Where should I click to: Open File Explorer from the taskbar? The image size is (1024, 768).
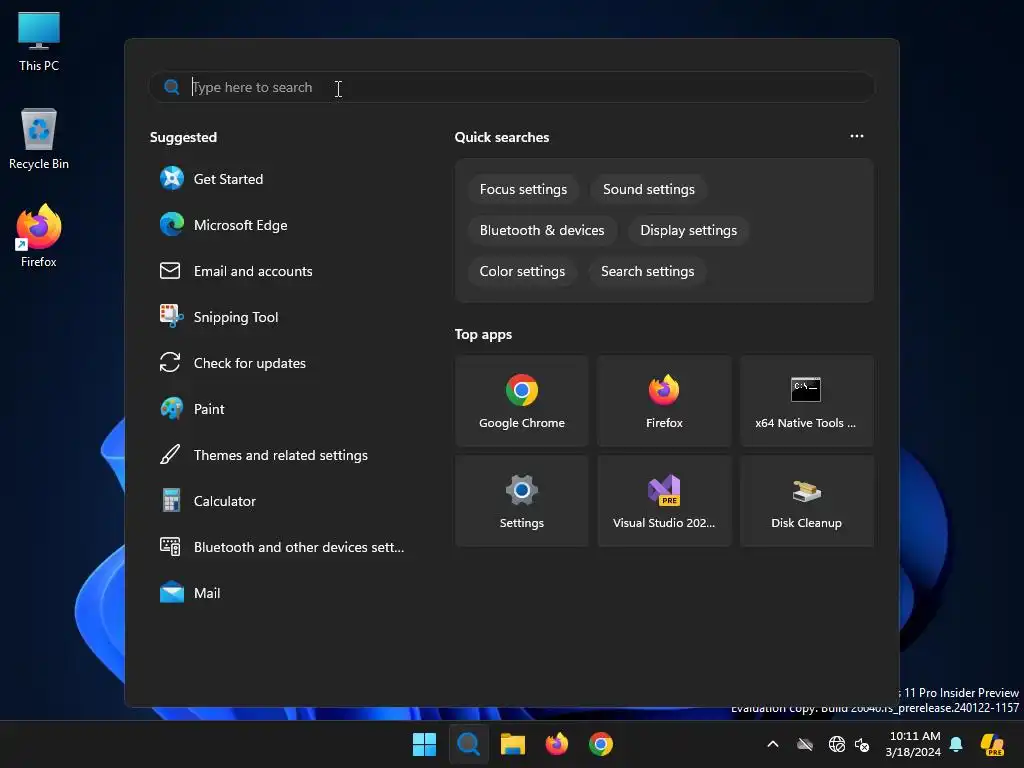[x=513, y=744]
